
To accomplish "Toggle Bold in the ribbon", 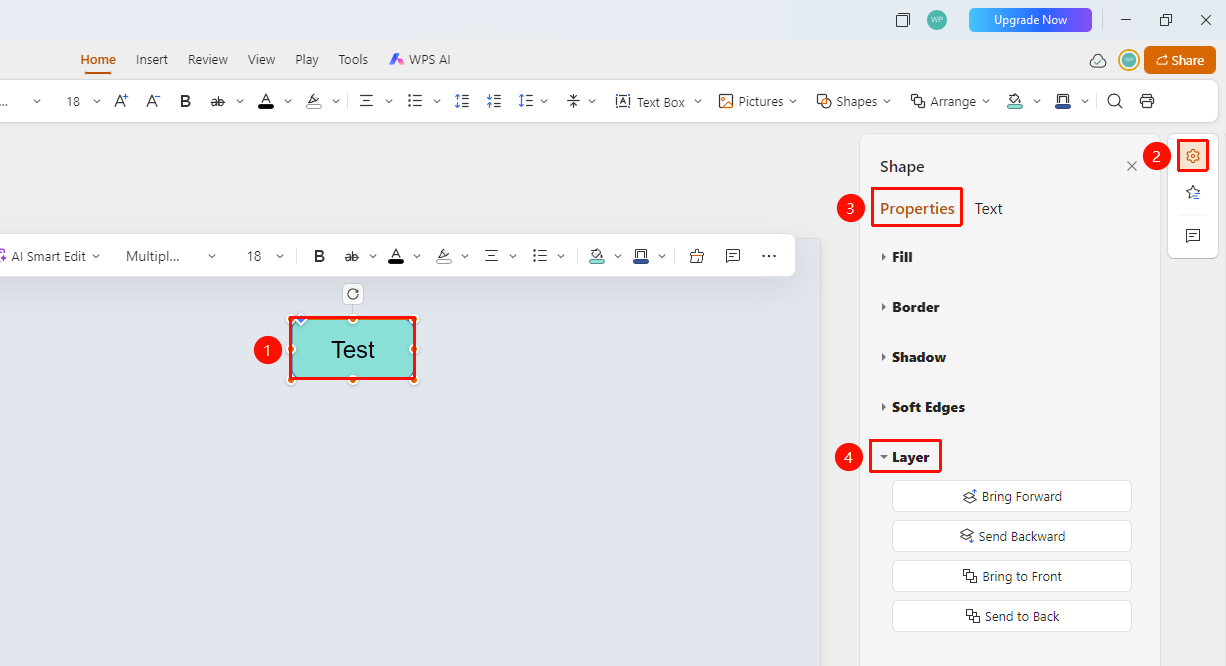I will pyautogui.click(x=185, y=101).
